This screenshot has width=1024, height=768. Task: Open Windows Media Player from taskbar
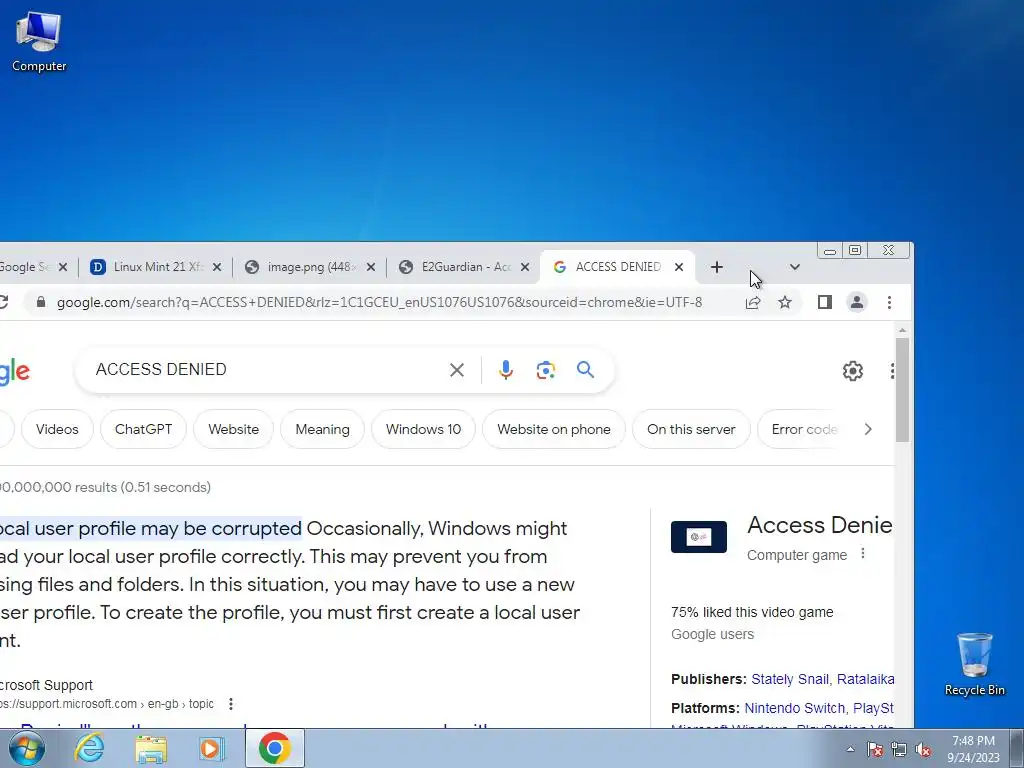(212, 748)
